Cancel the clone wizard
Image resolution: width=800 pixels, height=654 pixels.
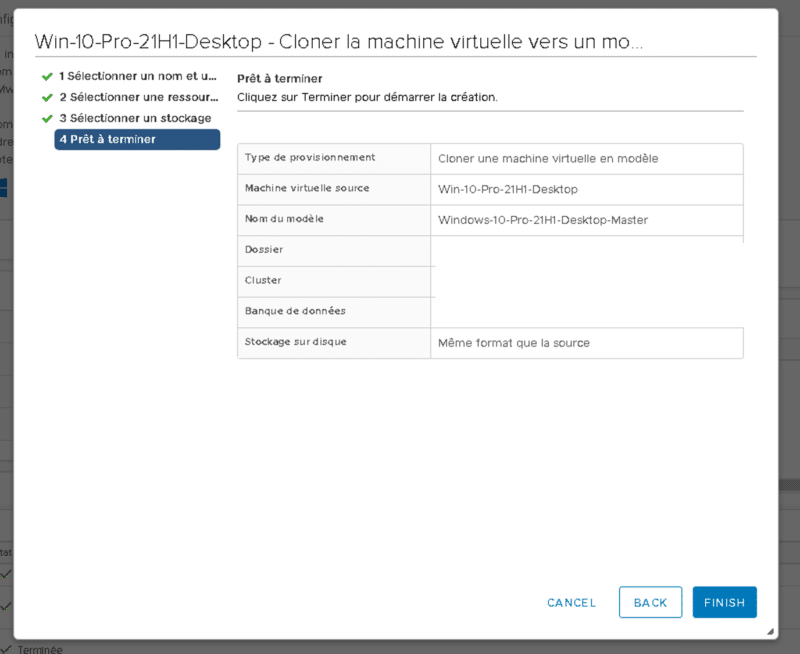[571, 602]
